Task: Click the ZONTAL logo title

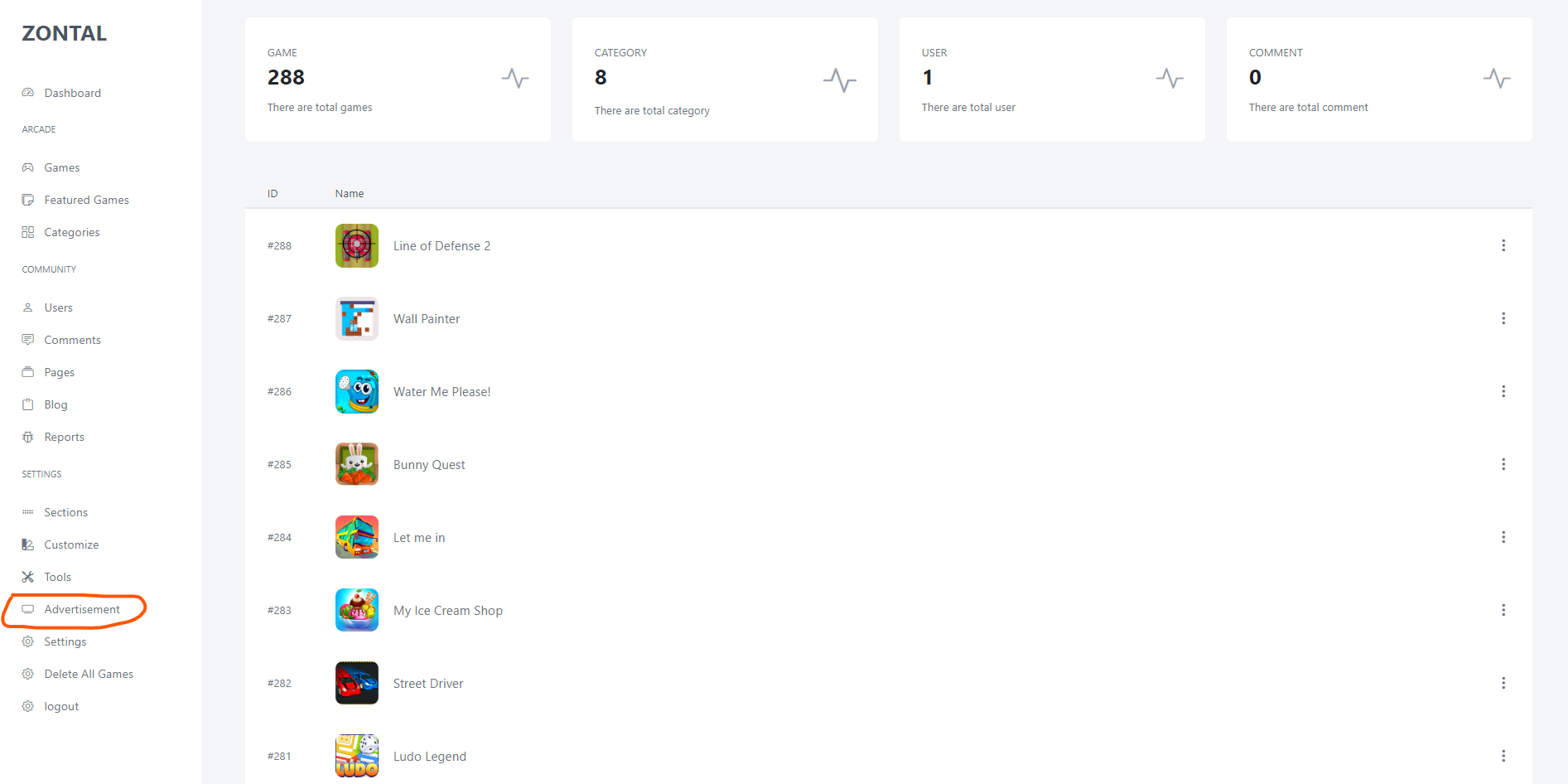Action: click(65, 33)
